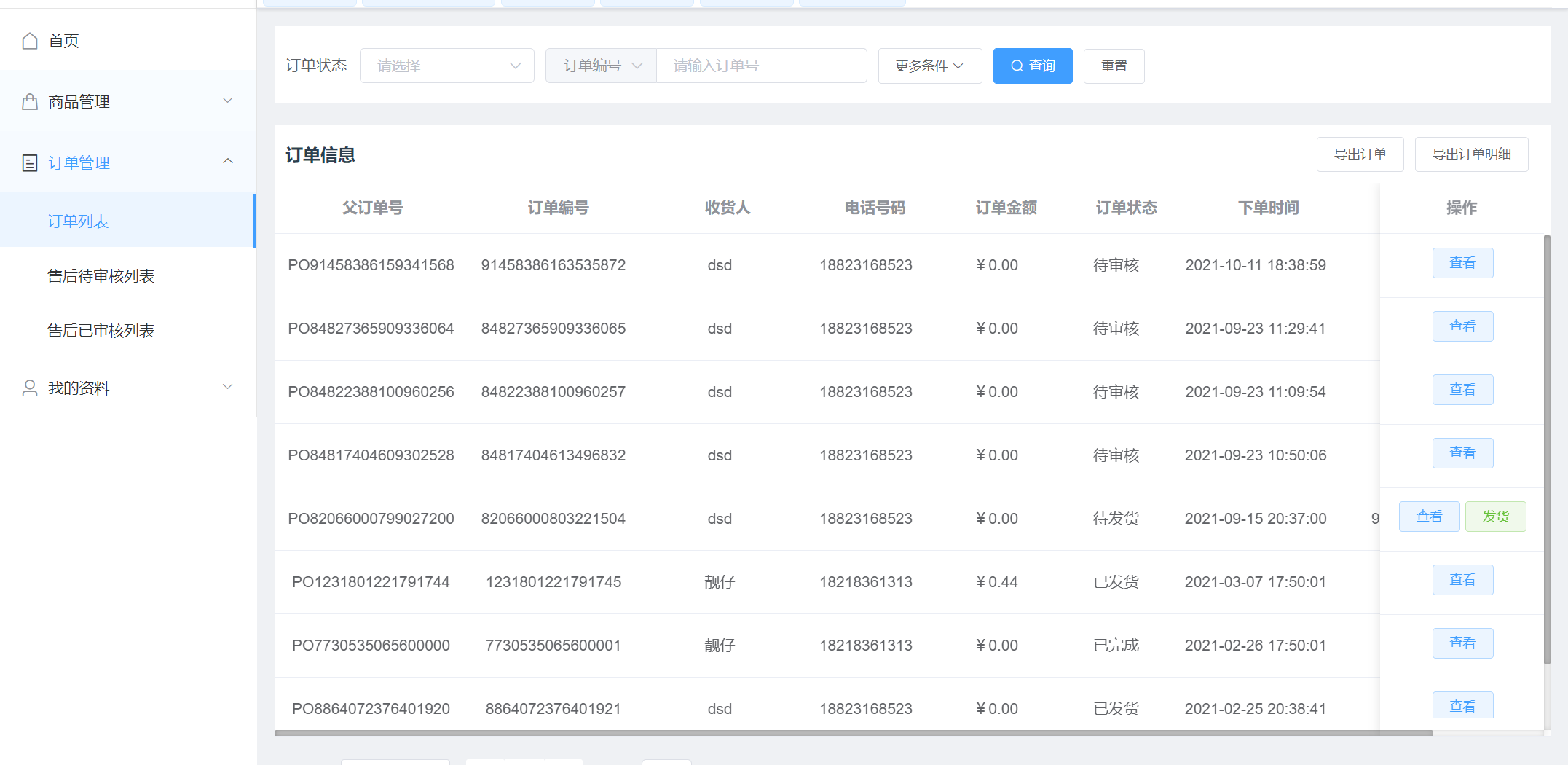Click 查看 for order 82066000803221504
Image resolution: width=1568 pixels, height=765 pixels.
pos(1429,517)
